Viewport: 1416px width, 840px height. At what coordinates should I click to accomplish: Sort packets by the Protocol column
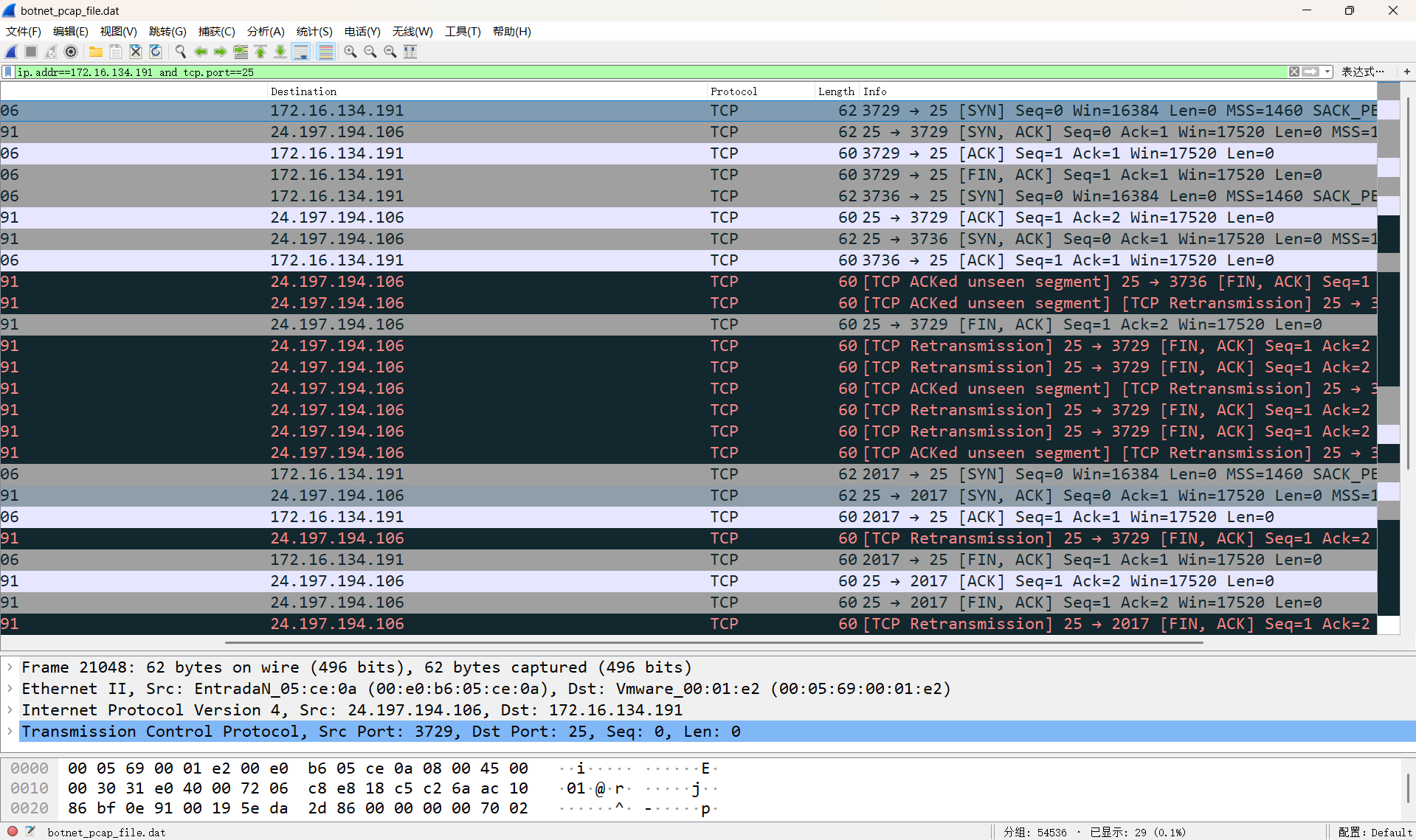pyautogui.click(x=760, y=91)
